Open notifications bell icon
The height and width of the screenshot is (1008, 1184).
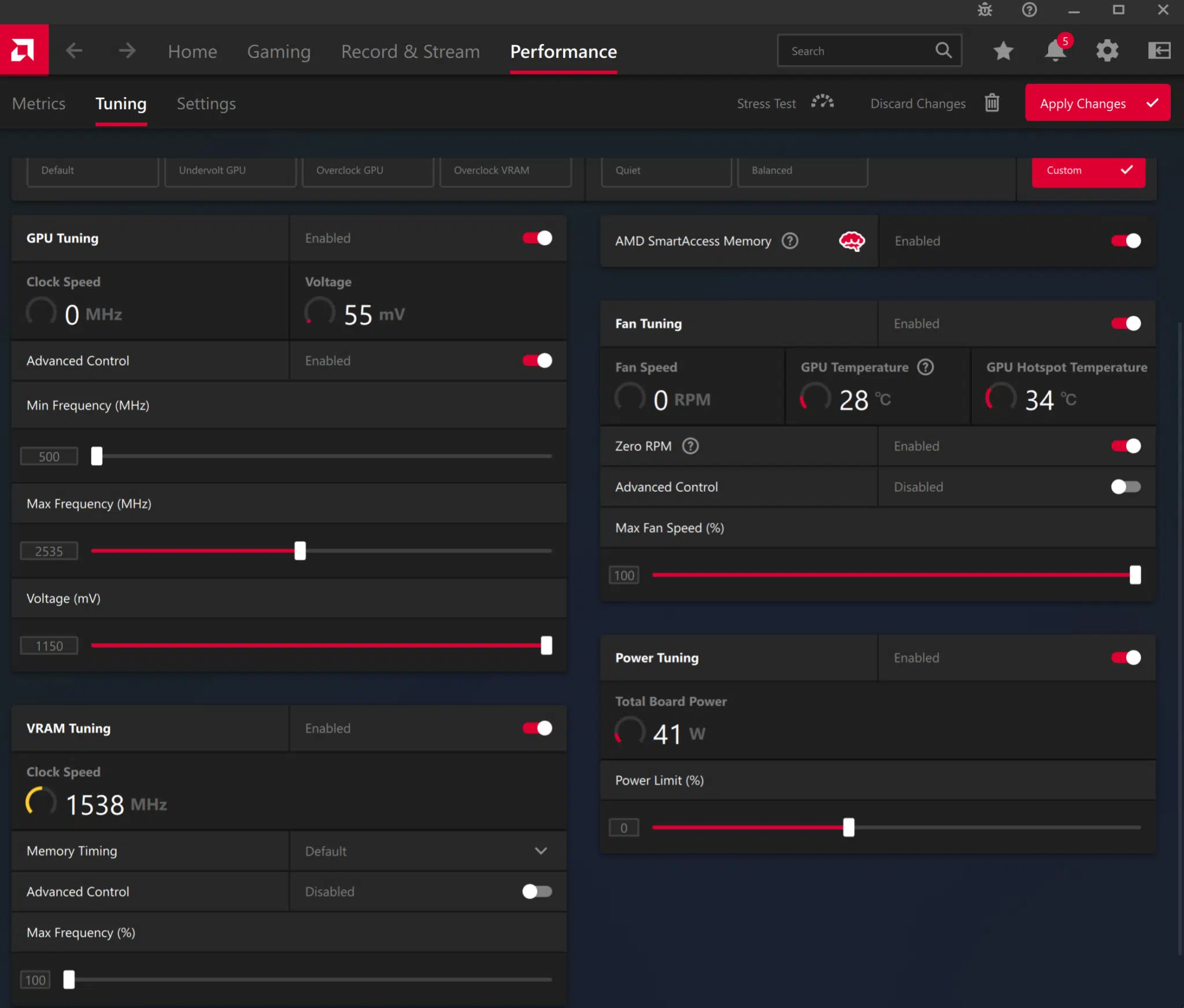click(x=1056, y=50)
